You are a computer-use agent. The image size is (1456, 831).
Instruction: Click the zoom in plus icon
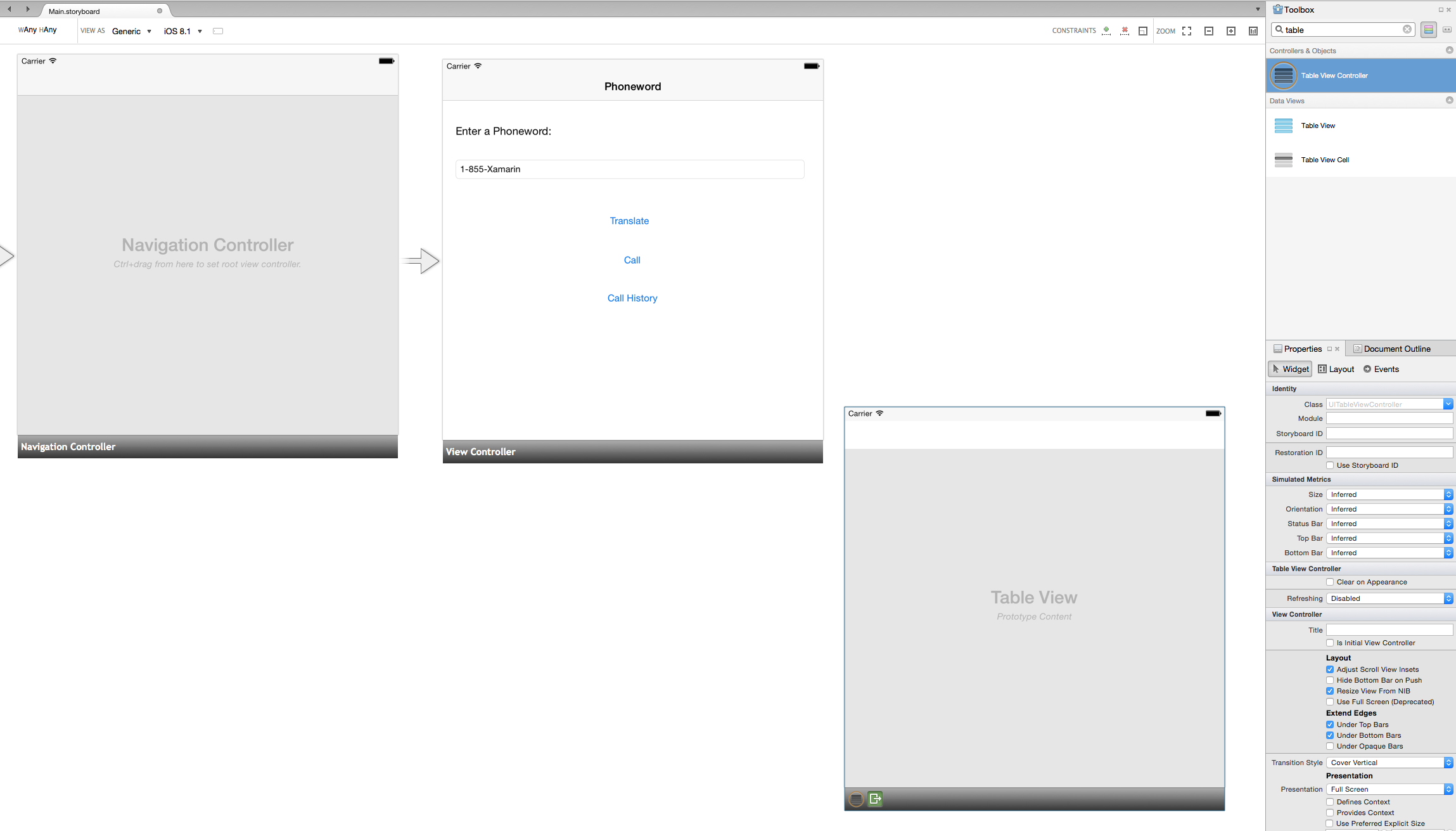[1231, 31]
